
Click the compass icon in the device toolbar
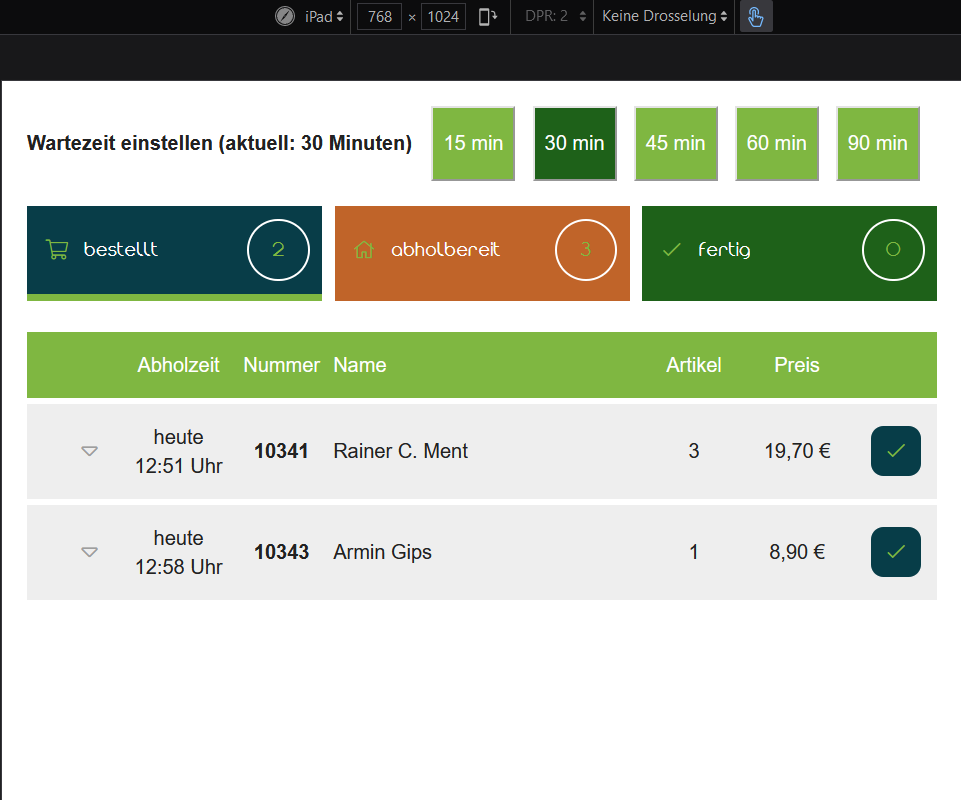coord(285,17)
